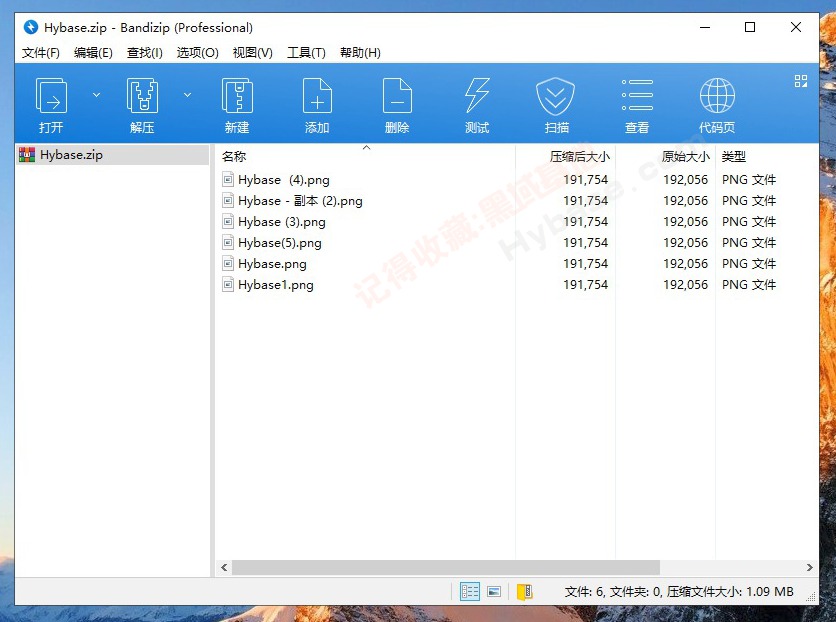Click original size 192,056 of Hybase1.png
Viewport: 836px width, 622px height.
(x=686, y=285)
